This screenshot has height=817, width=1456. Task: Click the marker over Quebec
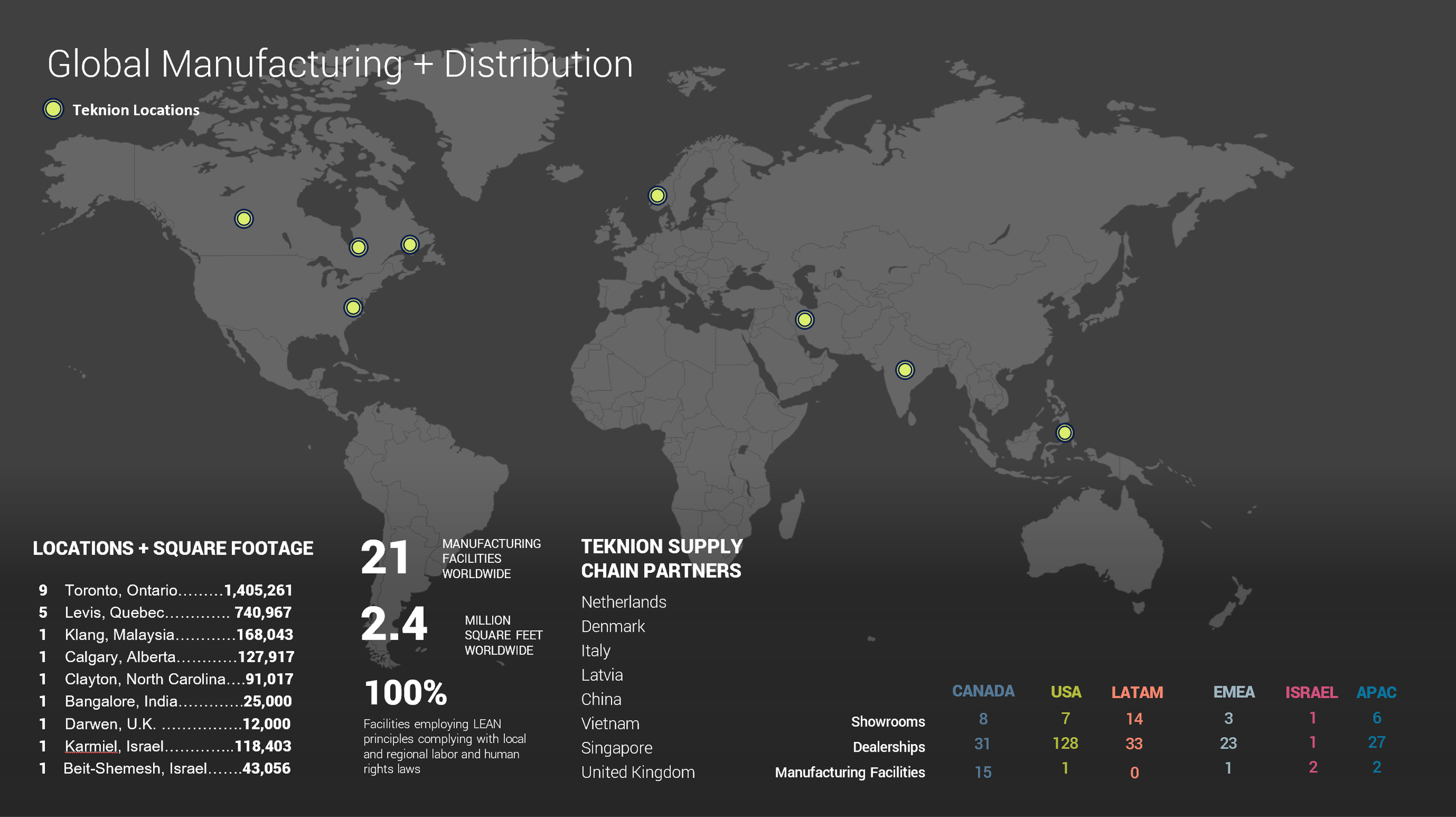[x=410, y=245]
